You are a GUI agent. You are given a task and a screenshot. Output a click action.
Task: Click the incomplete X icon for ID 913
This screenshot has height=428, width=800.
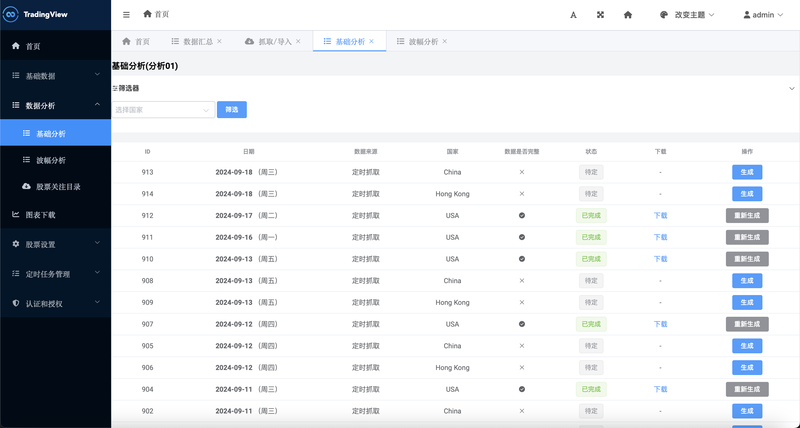(522, 172)
